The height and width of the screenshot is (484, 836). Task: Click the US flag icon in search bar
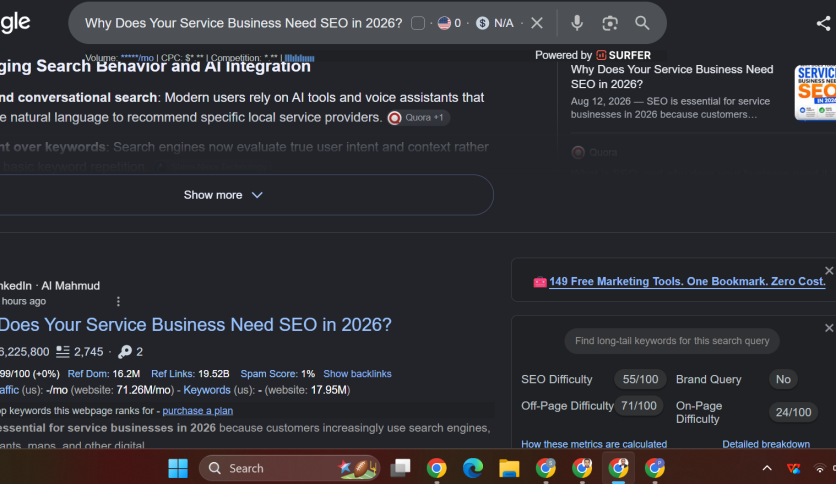click(444, 23)
